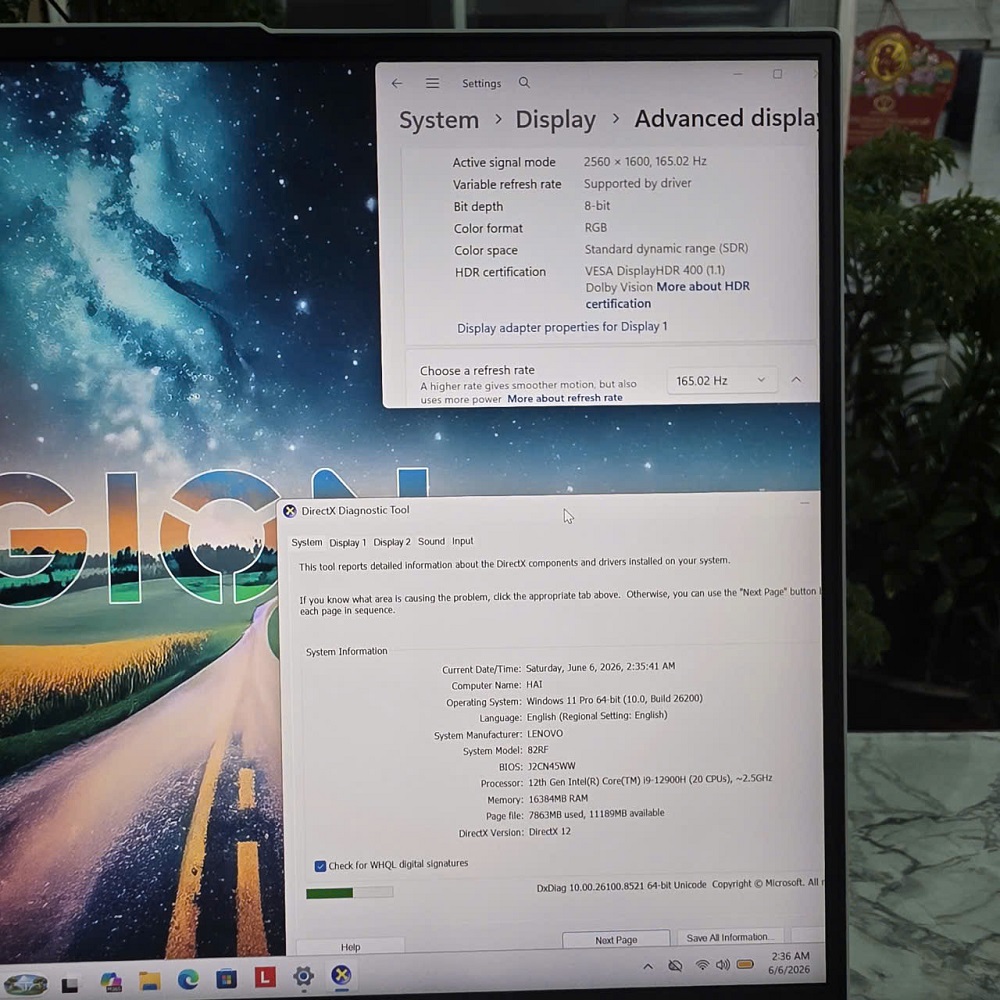Click the Help button in DxDiag
This screenshot has height=1000, width=1000.
[x=350, y=947]
